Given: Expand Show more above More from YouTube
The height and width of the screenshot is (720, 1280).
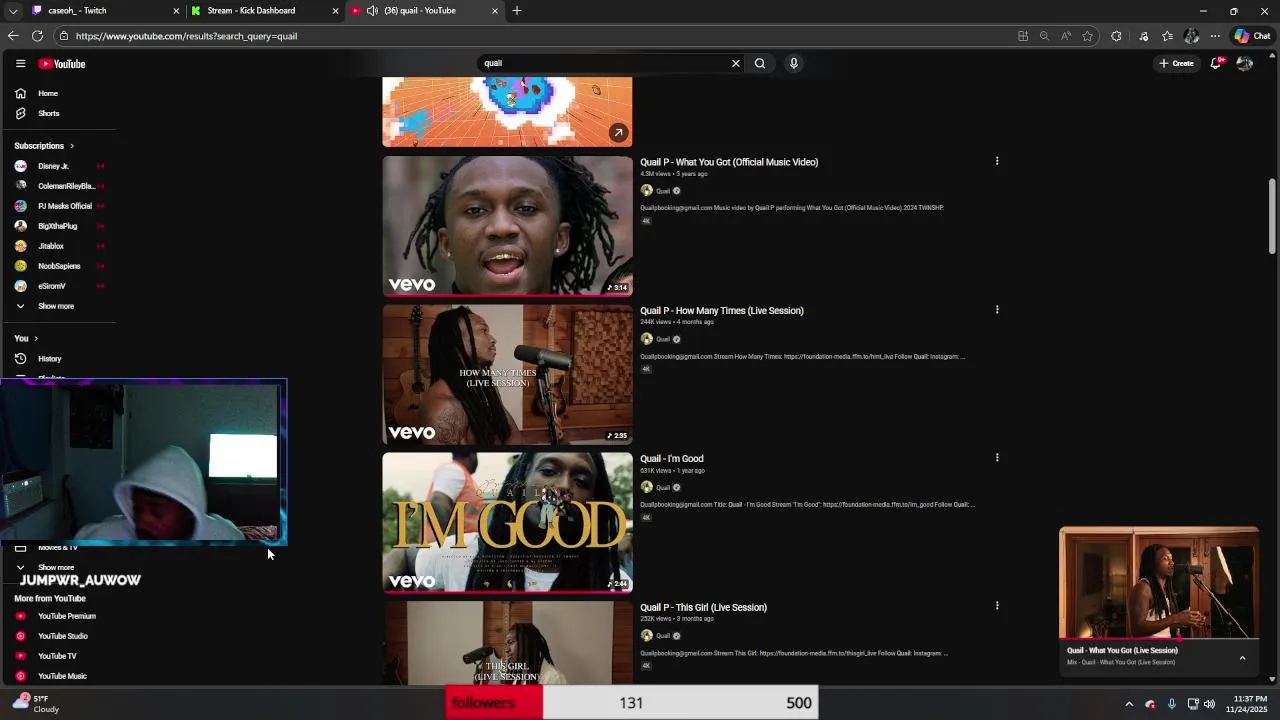Looking at the screenshot, I should [x=58, y=567].
